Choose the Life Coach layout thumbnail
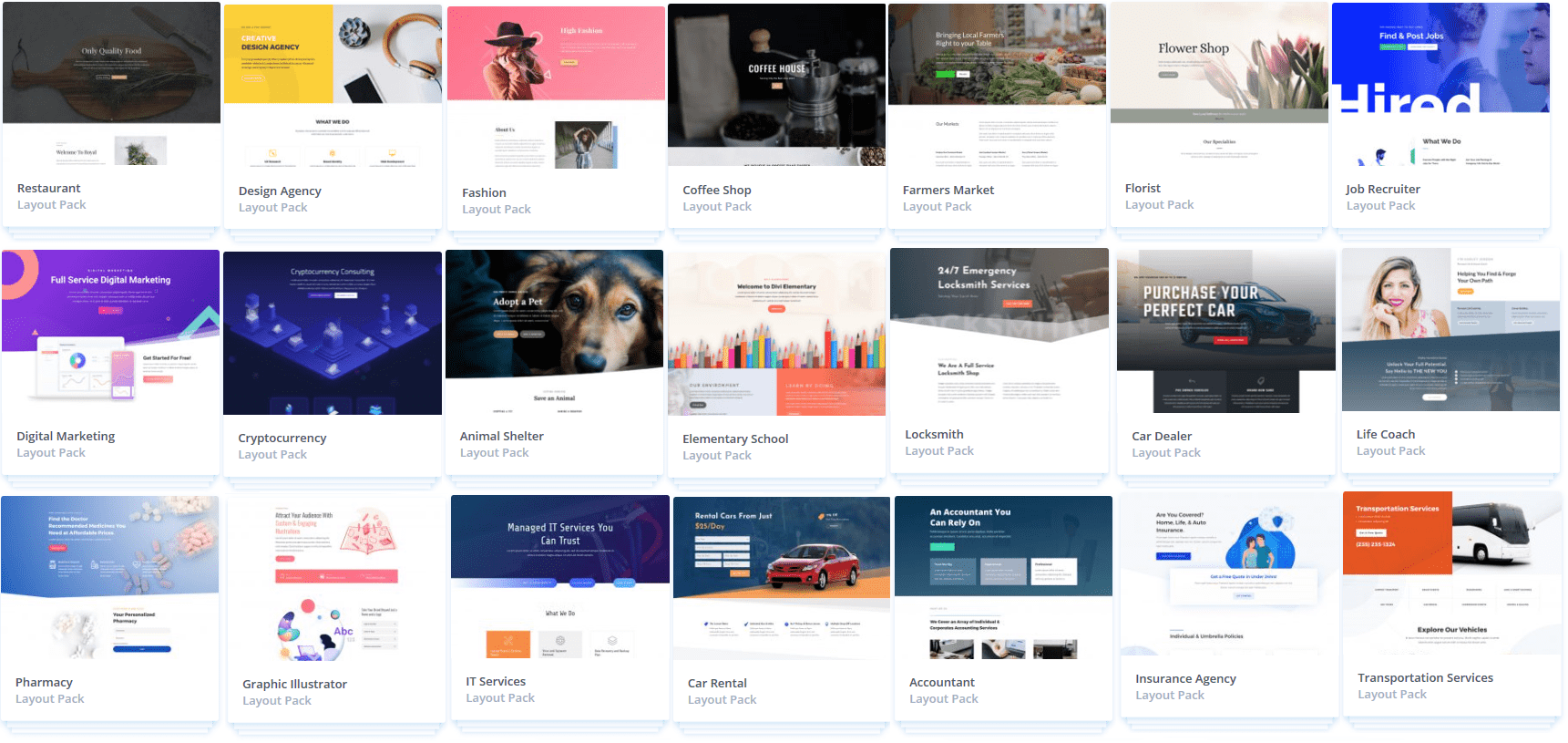1568x743 pixels. click(x=1450, y=330)
